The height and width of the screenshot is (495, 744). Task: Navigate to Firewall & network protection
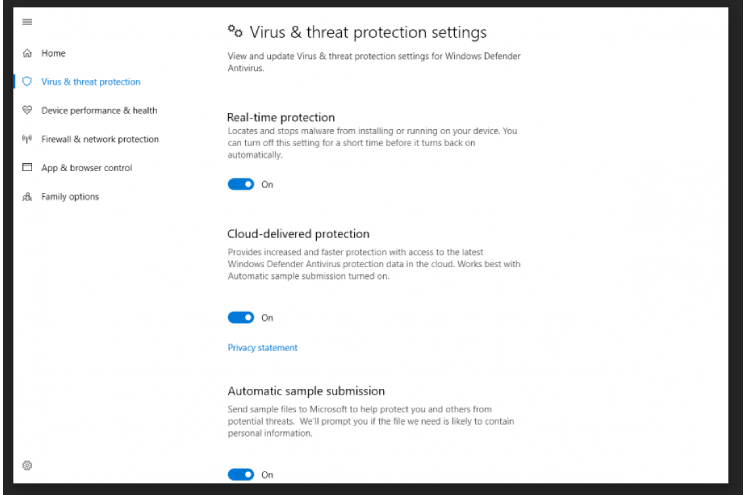(x=99, y=139)
